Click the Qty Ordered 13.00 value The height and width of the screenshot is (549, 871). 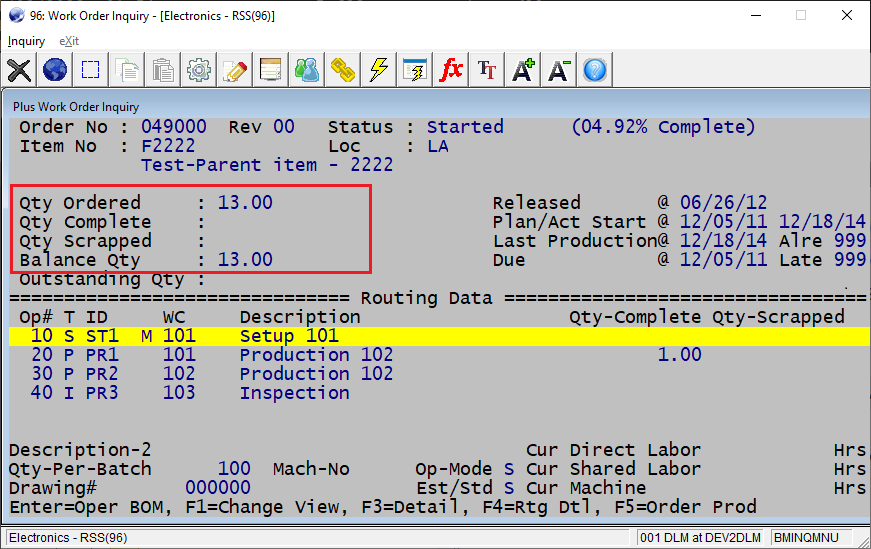(245, 203)
